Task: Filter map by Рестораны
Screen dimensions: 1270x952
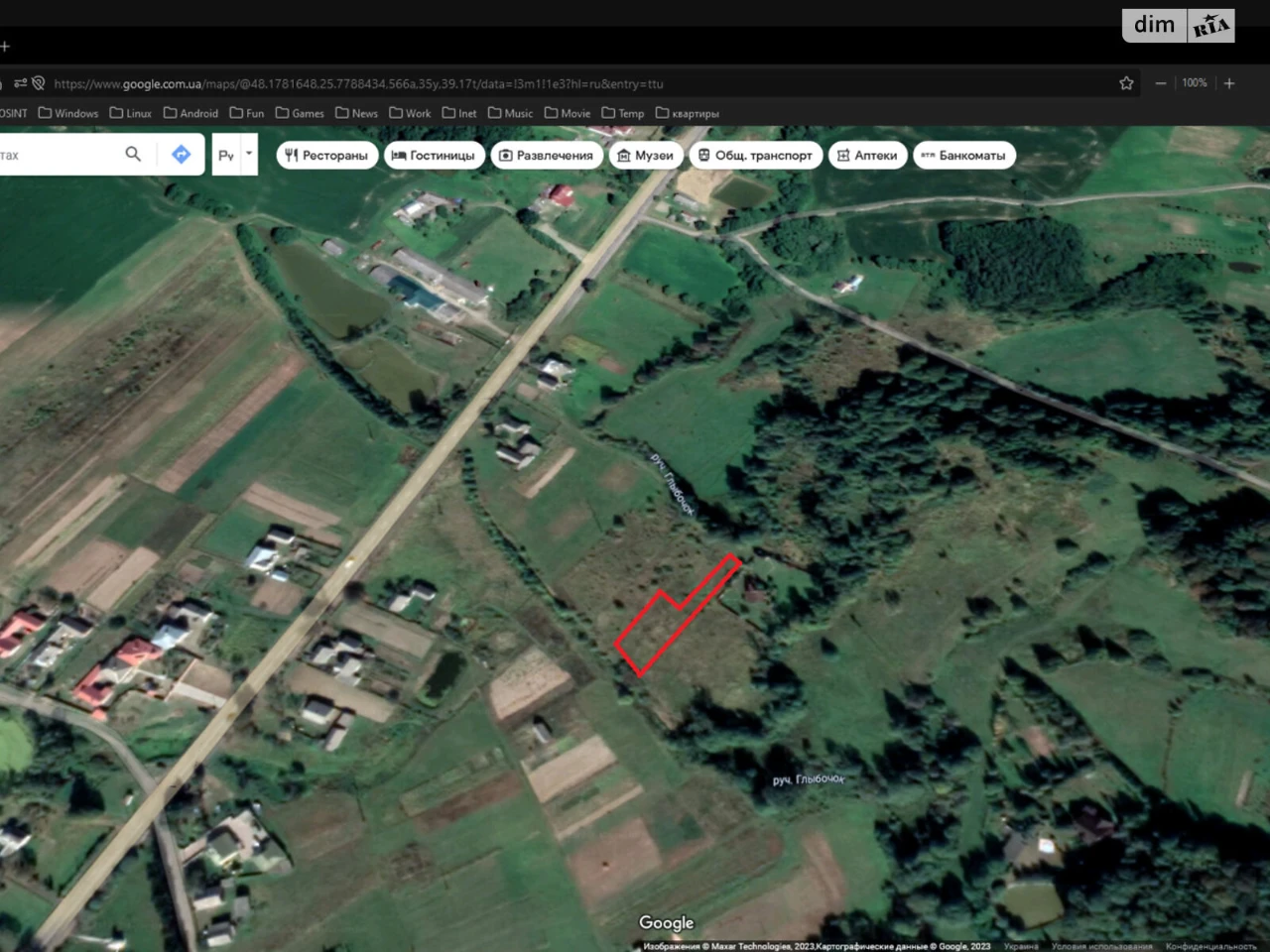Action: [326, 155]
